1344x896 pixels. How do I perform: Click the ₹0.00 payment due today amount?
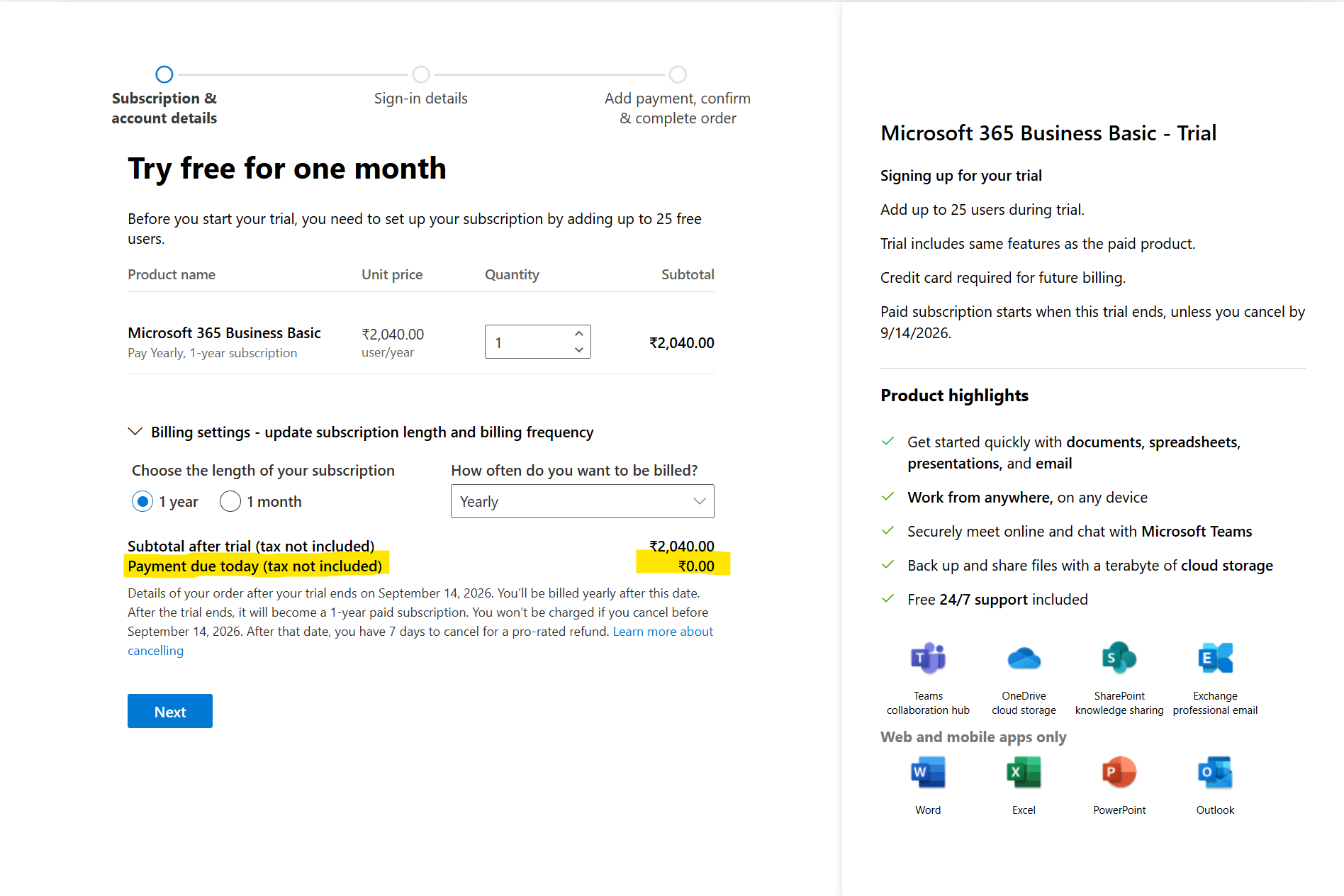pos(696,566)
